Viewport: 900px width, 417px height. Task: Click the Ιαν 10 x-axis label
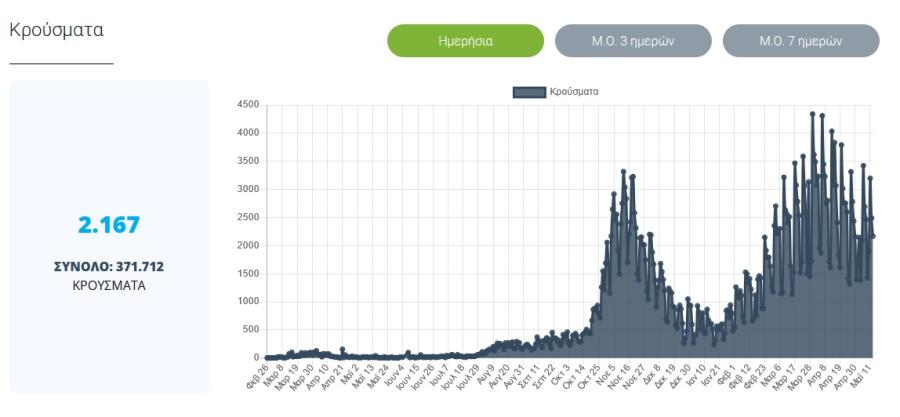(x=699, y=375)
